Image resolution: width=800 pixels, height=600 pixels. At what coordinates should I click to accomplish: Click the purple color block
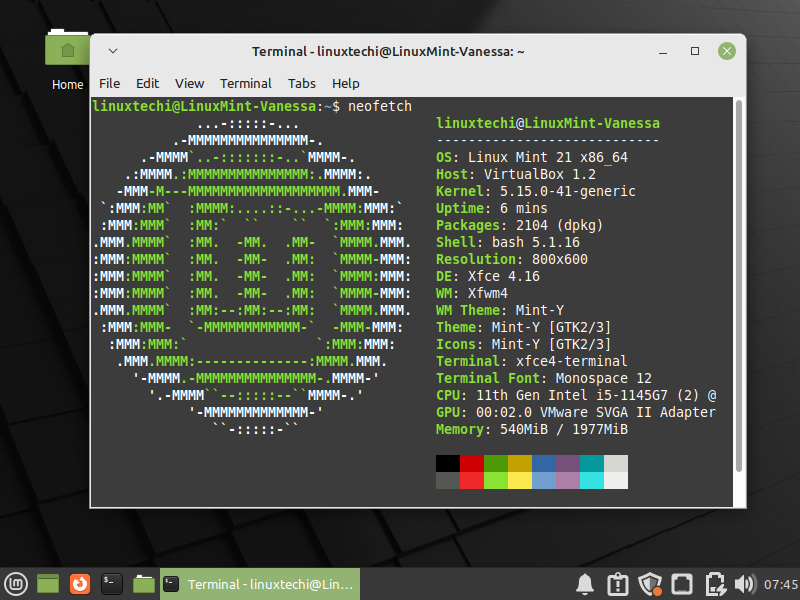pos(568,463)
